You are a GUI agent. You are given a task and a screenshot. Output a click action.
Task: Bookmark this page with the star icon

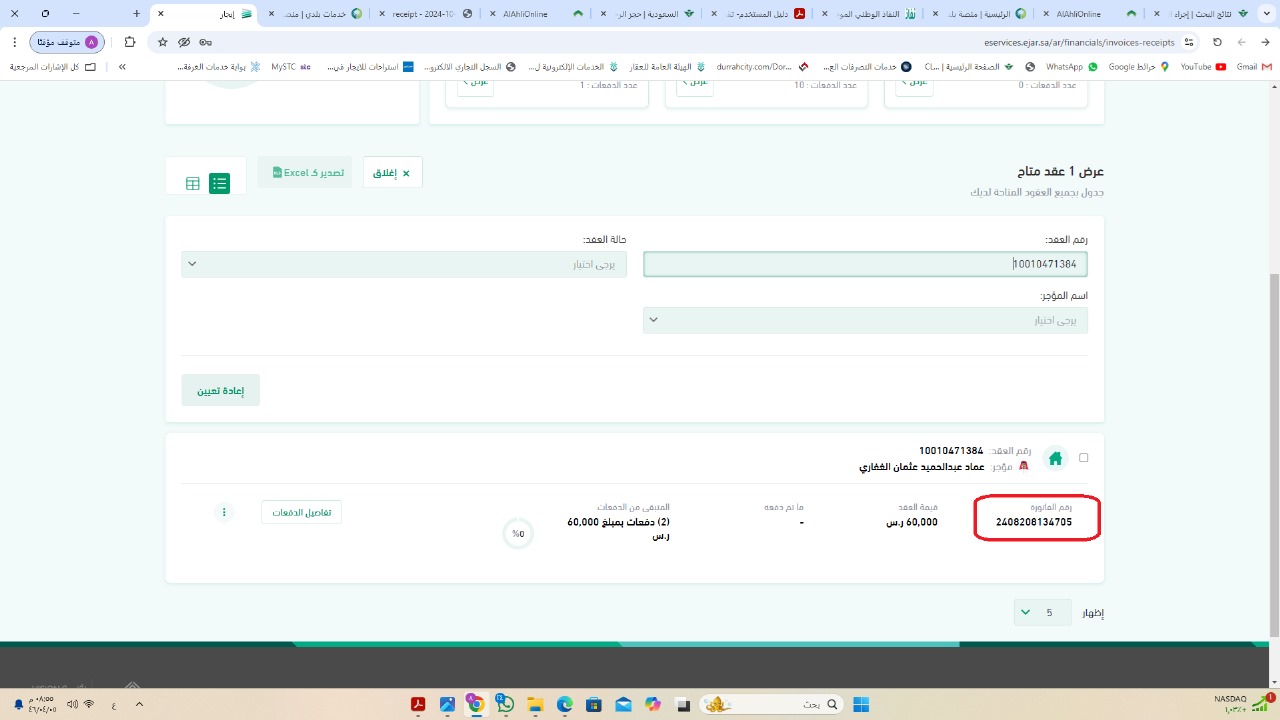tap(162, 42)
